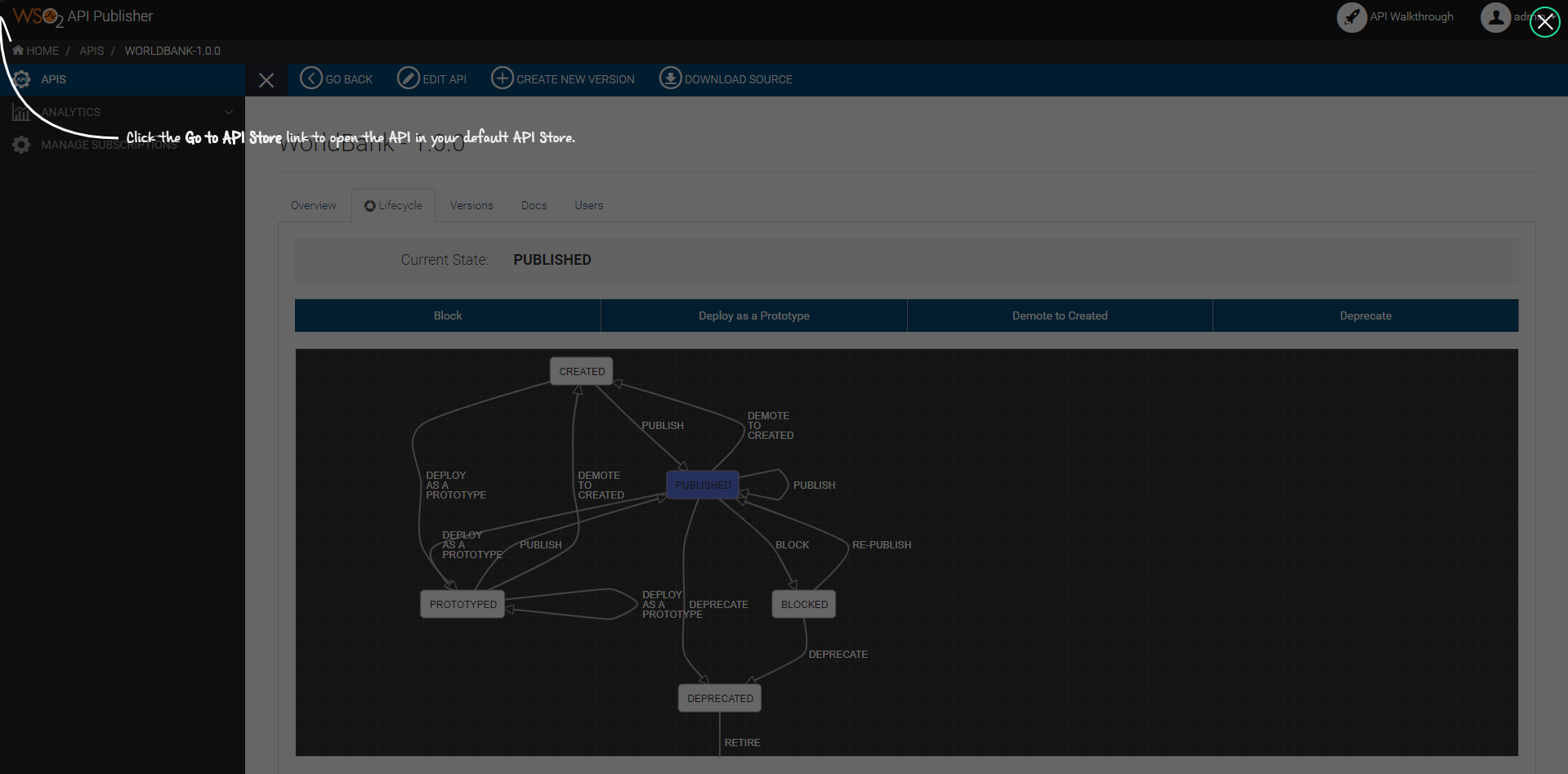Image resolution: width=1568 pixels, height=774 pixels.
Task: Dismiss the walkthrough with the circular X
Action: [x=1544, y=22]
